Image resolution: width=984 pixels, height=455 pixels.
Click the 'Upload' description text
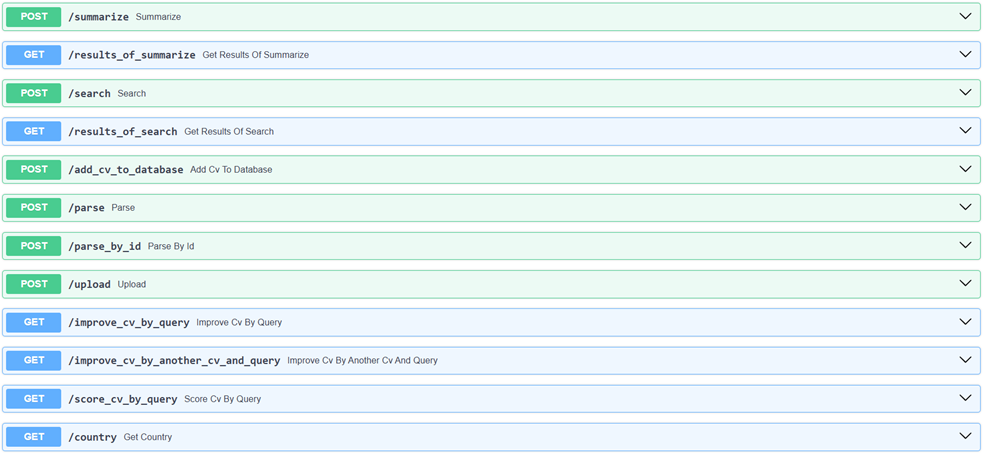point(132,284)
